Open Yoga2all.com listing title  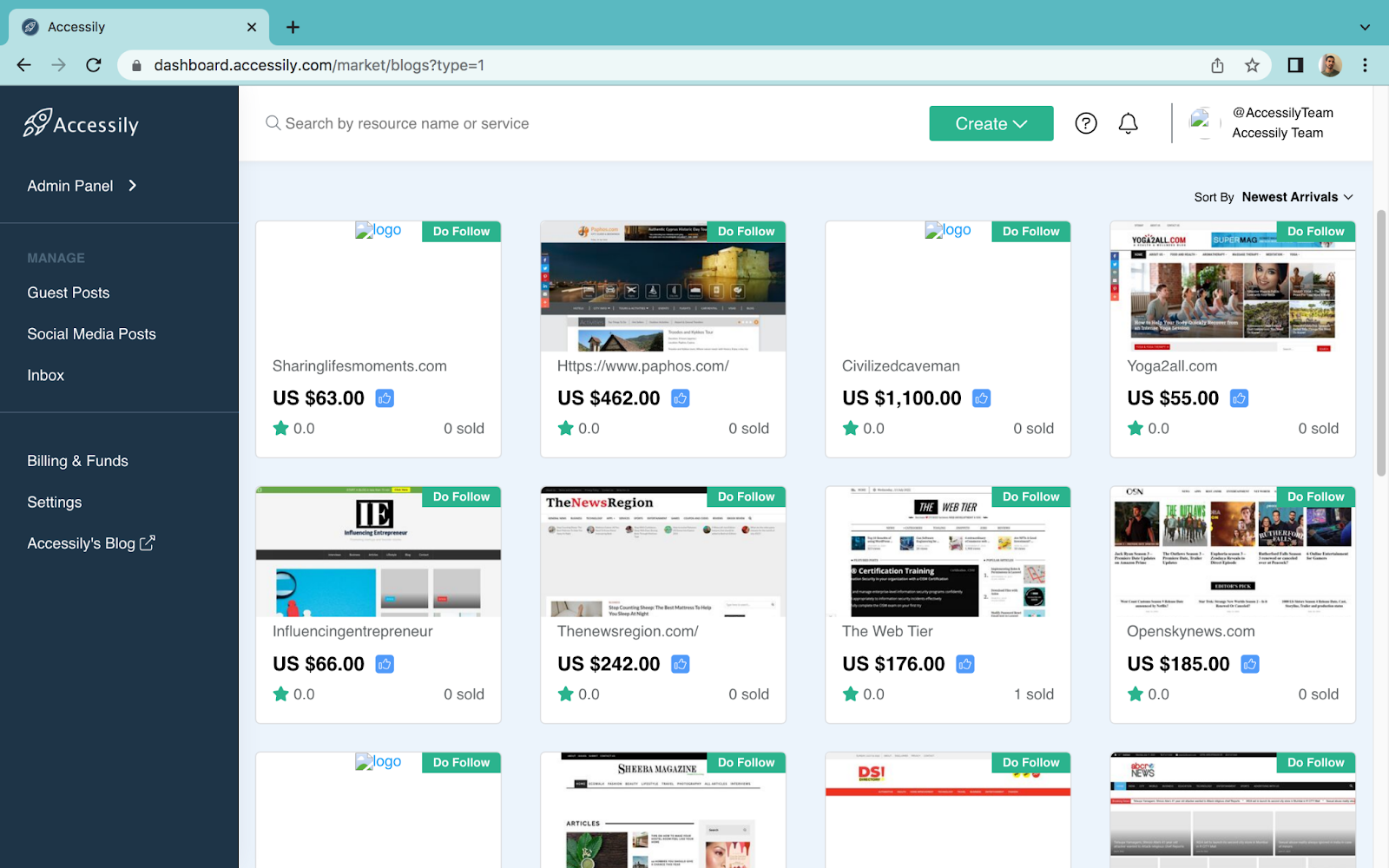[x=1172, y=366]
